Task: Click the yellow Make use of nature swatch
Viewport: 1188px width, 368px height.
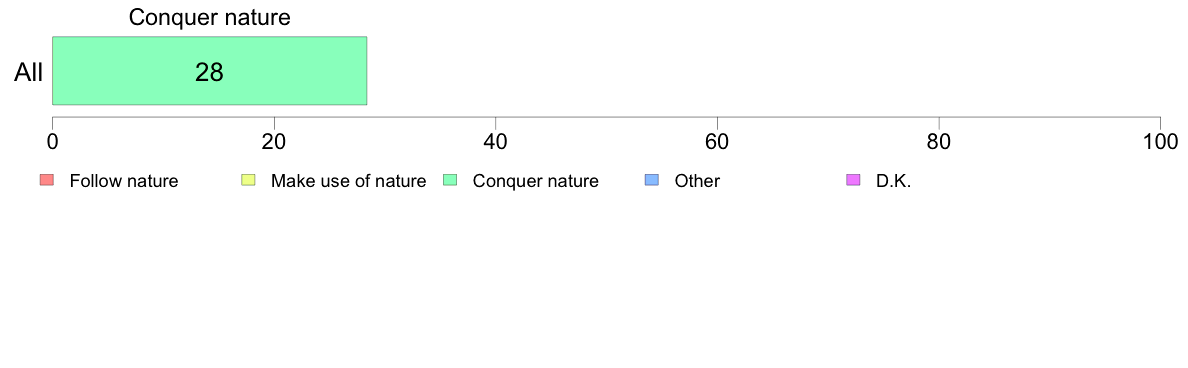Action: (248, 180)
